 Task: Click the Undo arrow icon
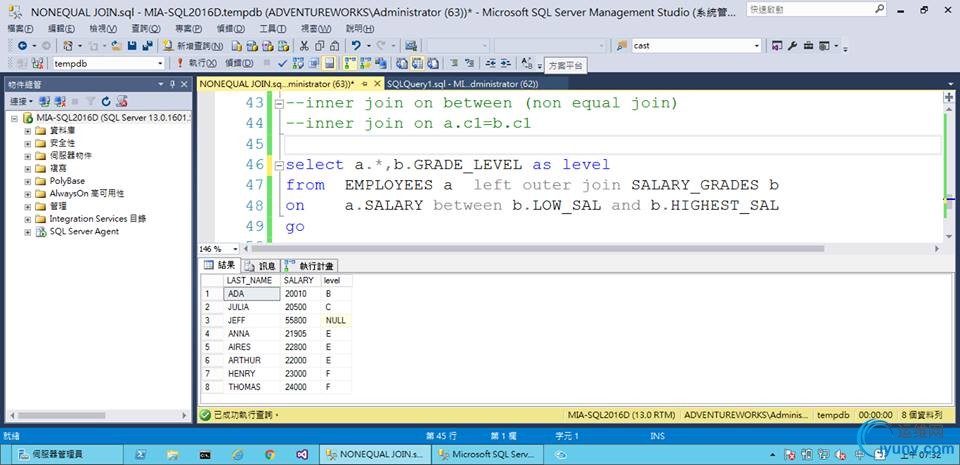[x=356, y=46]
